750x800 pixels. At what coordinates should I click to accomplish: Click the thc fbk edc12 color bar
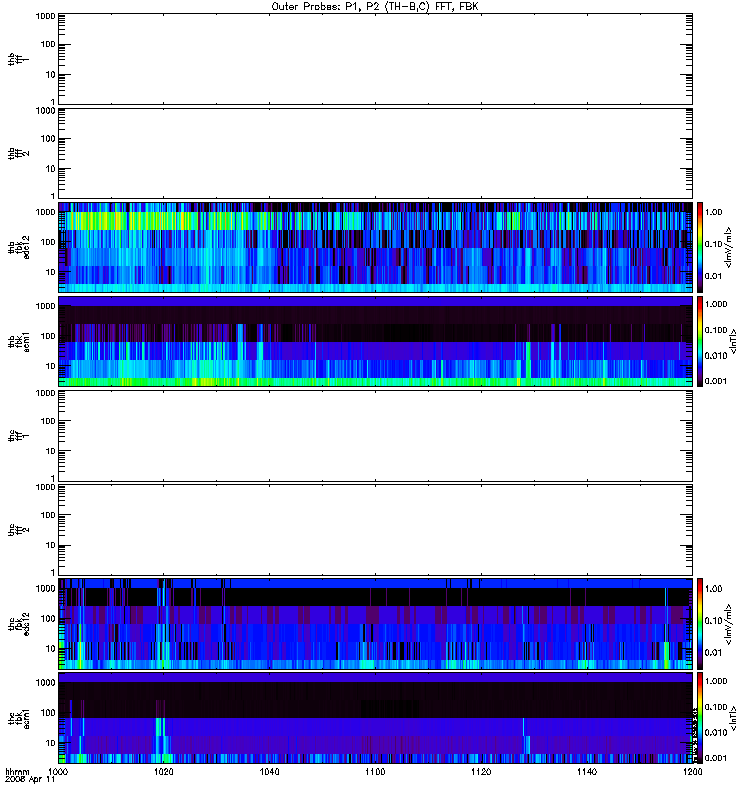pos(700,623)
